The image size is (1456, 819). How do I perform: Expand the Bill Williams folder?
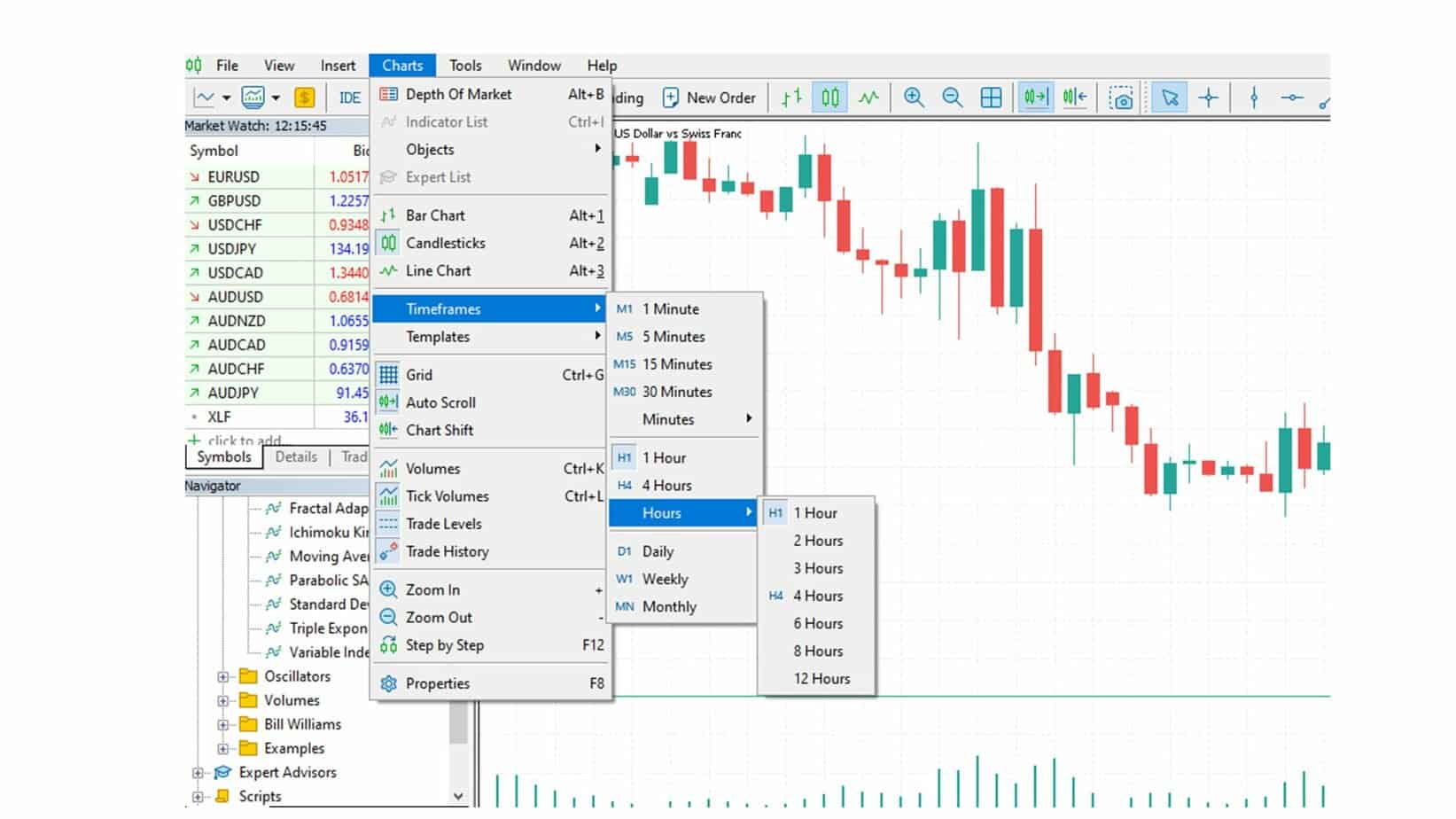point(223,724)
